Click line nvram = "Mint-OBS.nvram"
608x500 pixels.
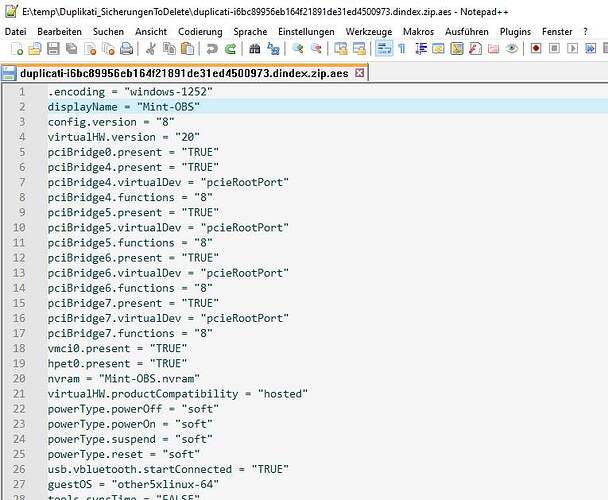123,379
